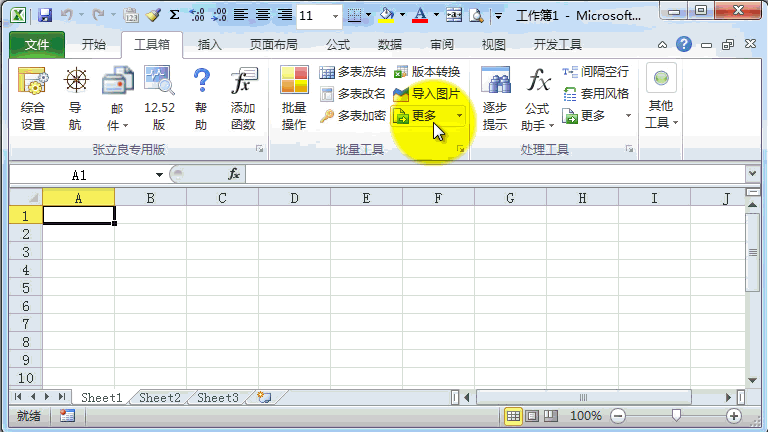Switch to Normal view in status bar
The image size is (768, 432).
click(x=513, y=416)
